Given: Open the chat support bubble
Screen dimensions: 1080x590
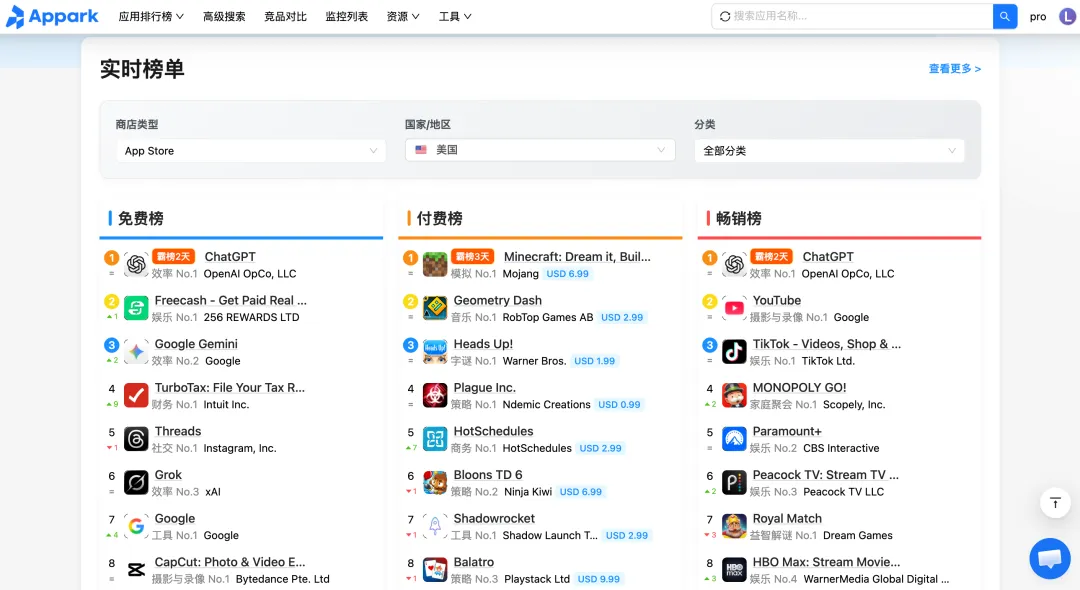Looking at the screenshot, I should (1050, 558).
